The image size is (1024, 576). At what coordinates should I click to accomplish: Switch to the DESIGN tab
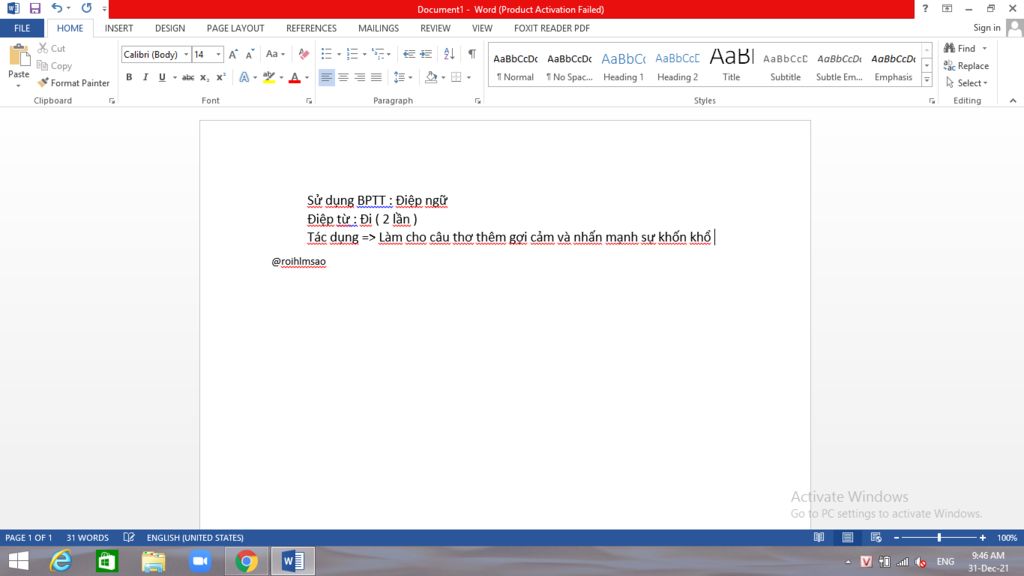pos(170,28)
